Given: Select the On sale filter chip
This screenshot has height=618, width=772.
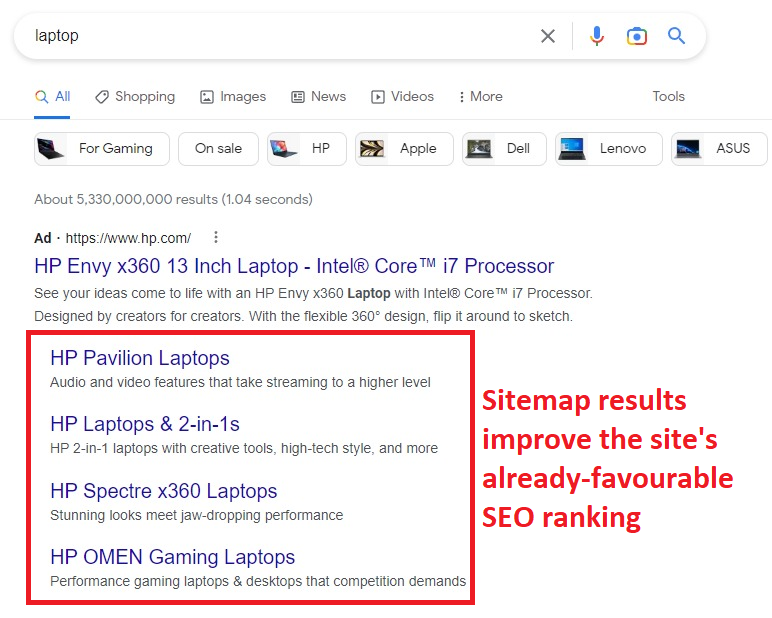Looking at the screenshot, I should [218, 149].
